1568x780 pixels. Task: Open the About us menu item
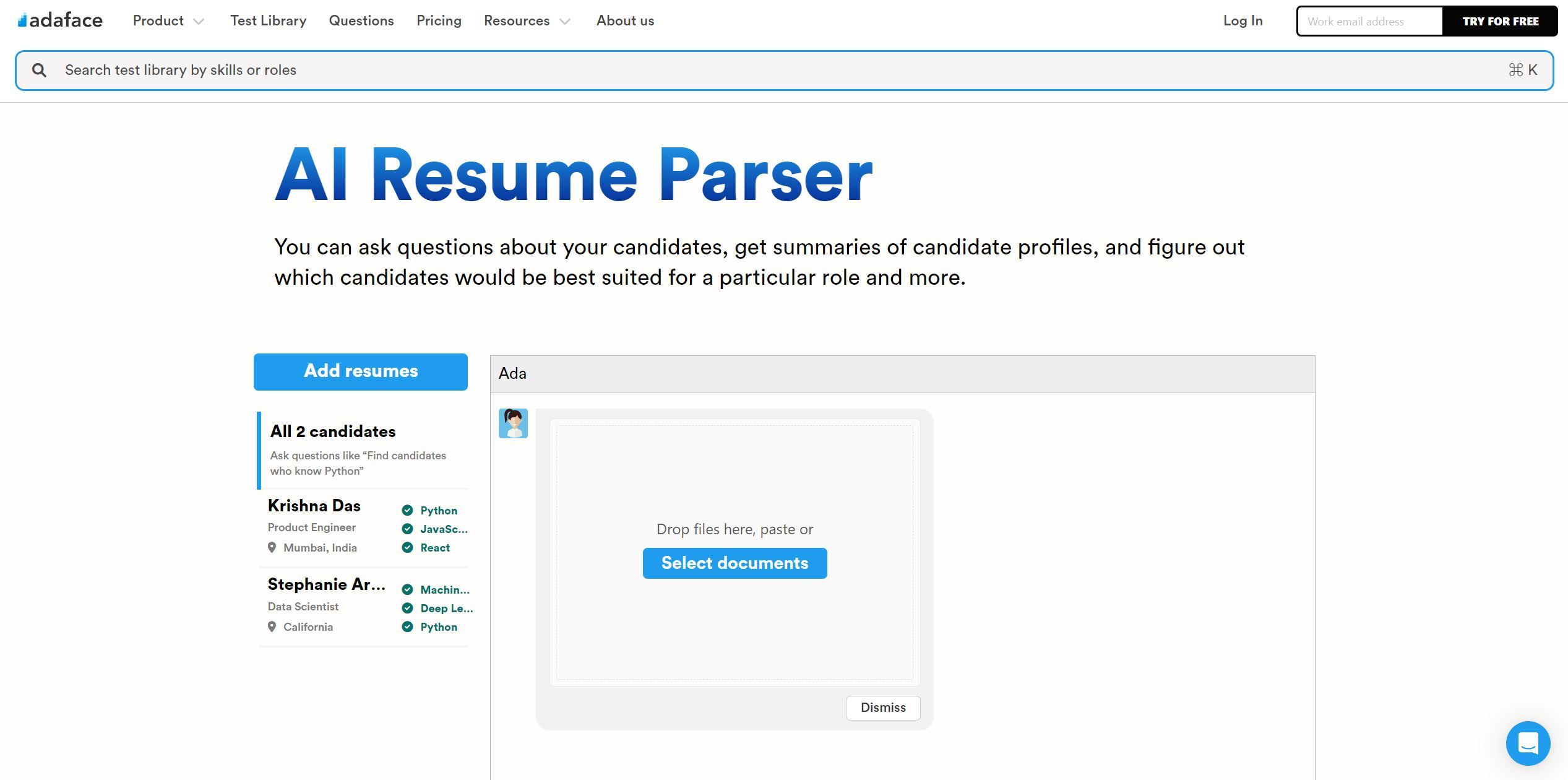624,20
